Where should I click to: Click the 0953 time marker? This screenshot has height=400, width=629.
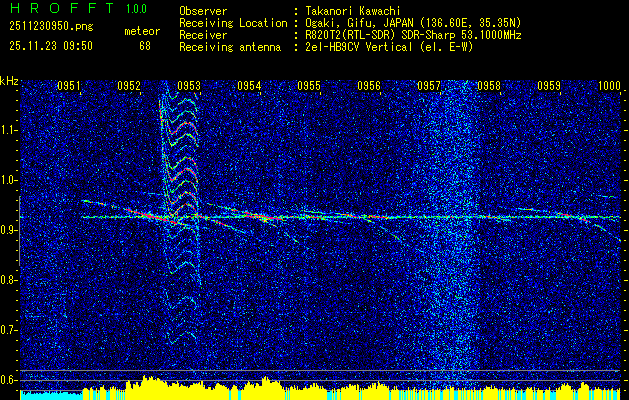coord(188,87)
